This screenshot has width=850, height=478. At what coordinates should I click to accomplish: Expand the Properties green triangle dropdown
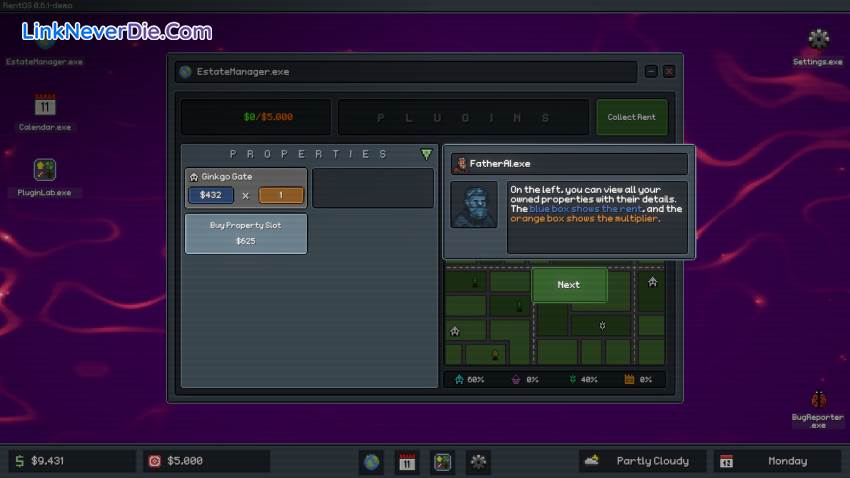[x=426, y=154]
